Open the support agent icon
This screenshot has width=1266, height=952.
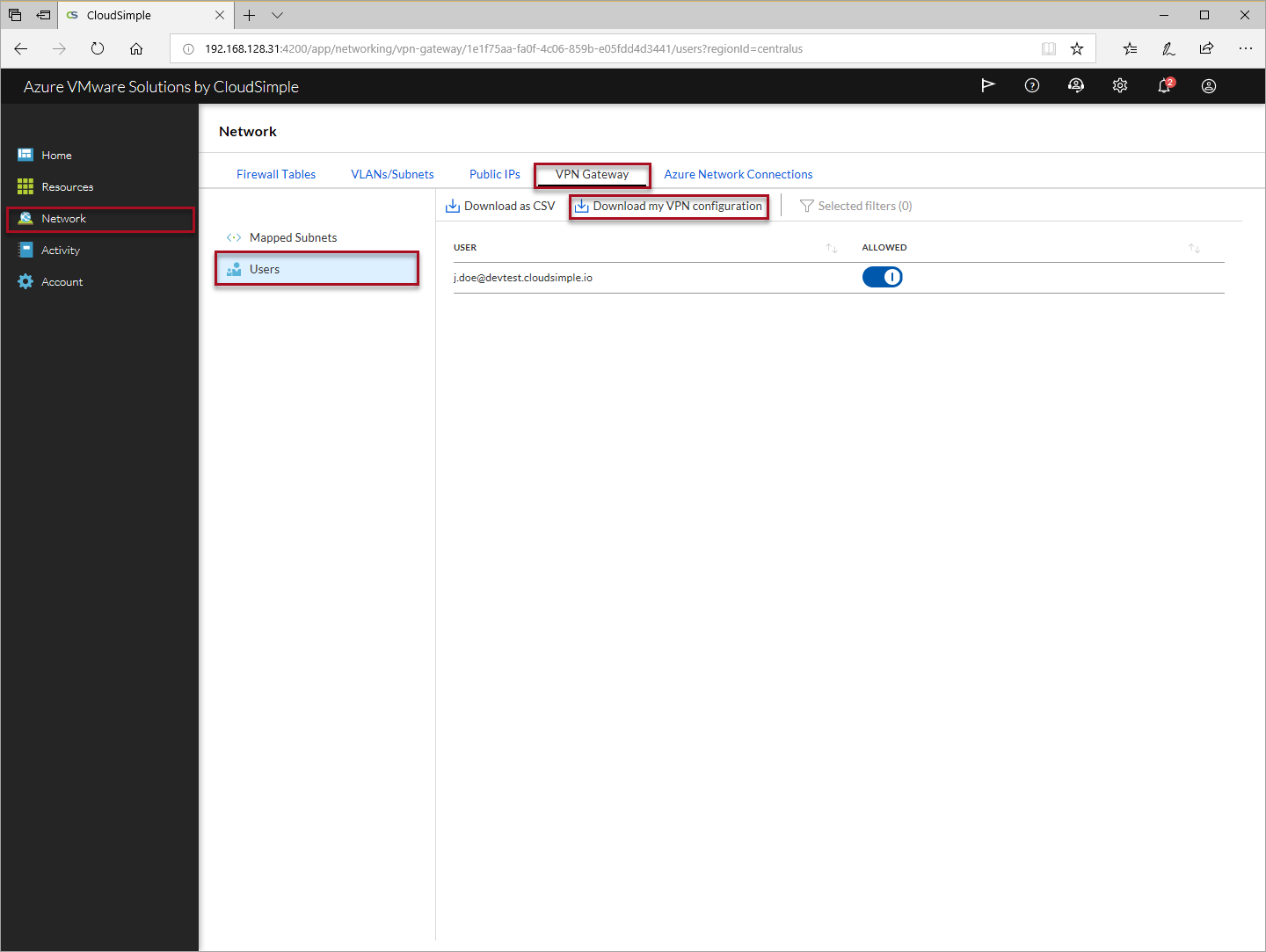pyautogui.click(x=1075, y=85)
